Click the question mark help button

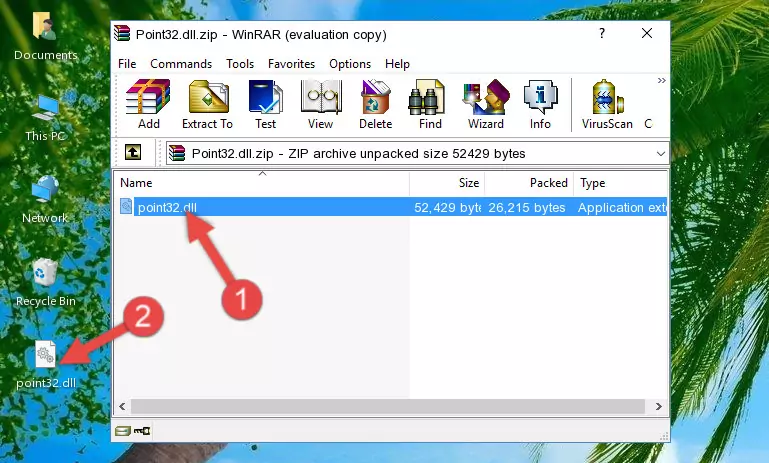click(602, 33)
